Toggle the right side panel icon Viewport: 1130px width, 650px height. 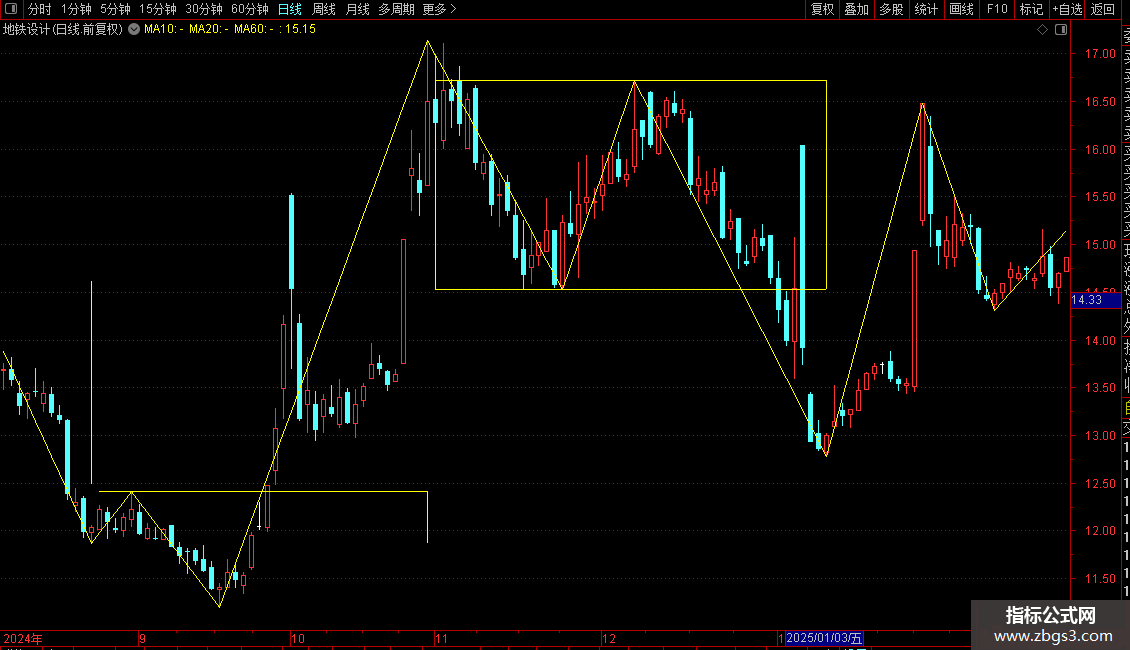[1061, 30]
